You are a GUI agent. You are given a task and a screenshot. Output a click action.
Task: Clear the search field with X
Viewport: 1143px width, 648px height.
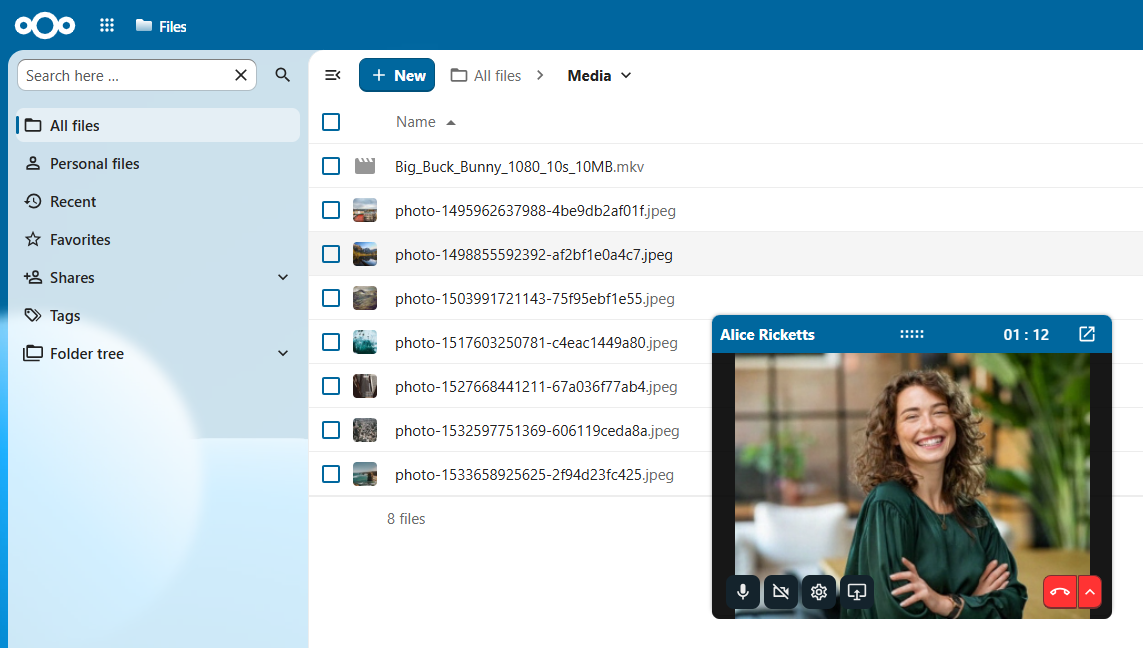pos(241,75)
